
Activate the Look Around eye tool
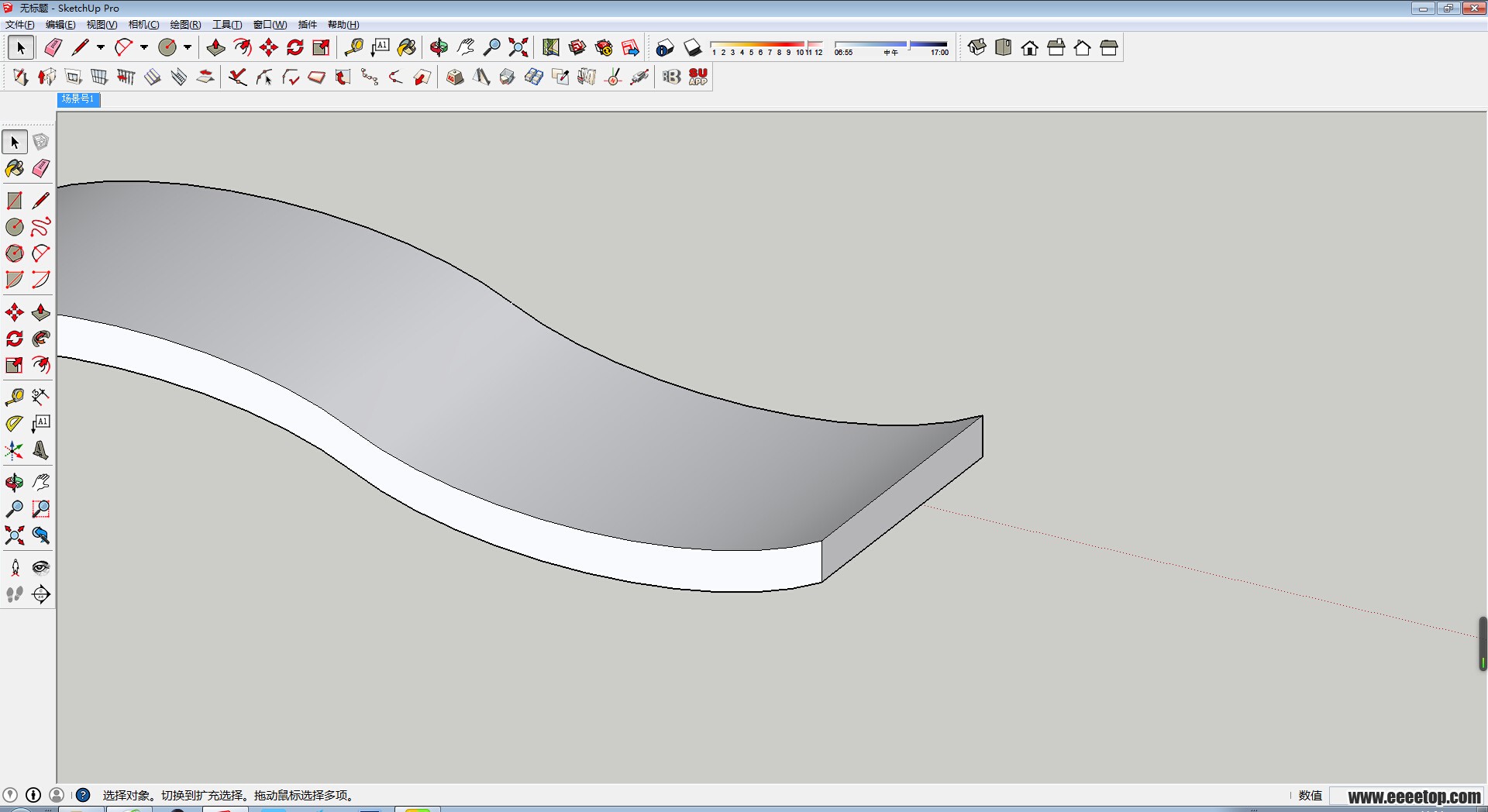[41, 568]
